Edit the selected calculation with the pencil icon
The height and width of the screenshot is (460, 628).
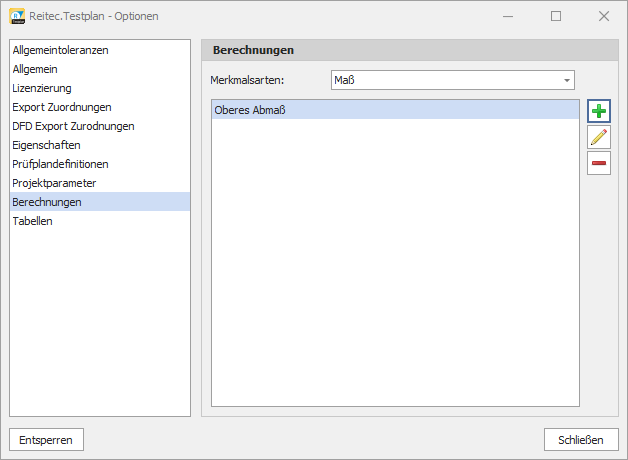(x=599, y=137)
